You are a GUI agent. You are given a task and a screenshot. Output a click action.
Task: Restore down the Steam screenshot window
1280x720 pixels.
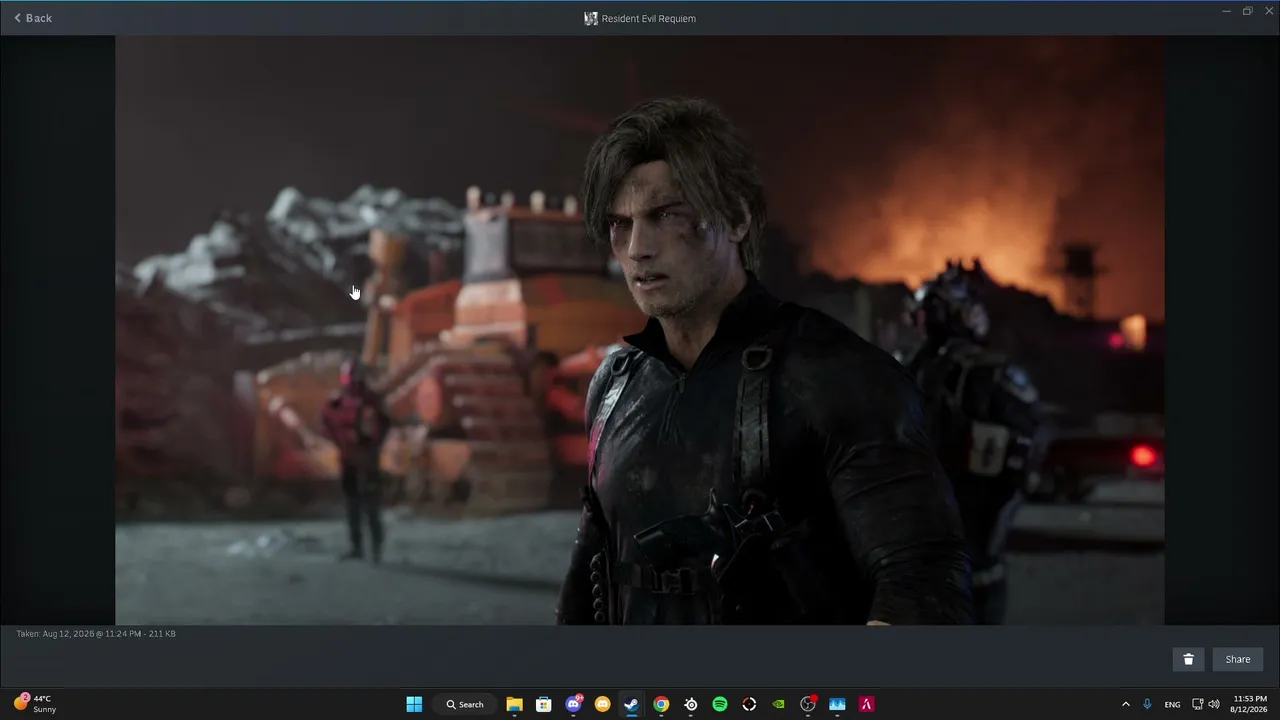(1247, 11)
